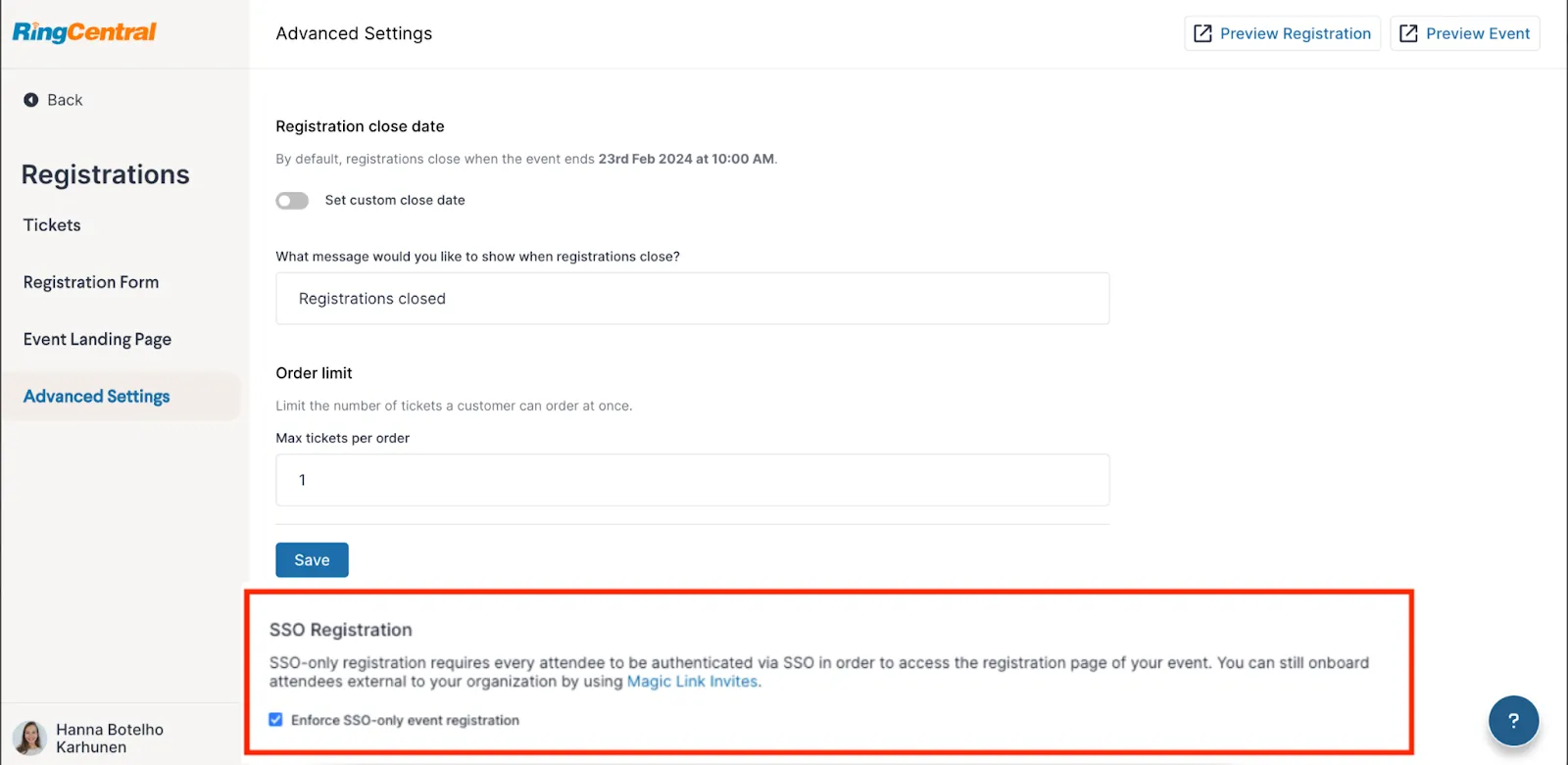Screen dimensions: 1568x765
Task: Uncheck Enforce SSO-only event registration
Action: pos(276,720)
